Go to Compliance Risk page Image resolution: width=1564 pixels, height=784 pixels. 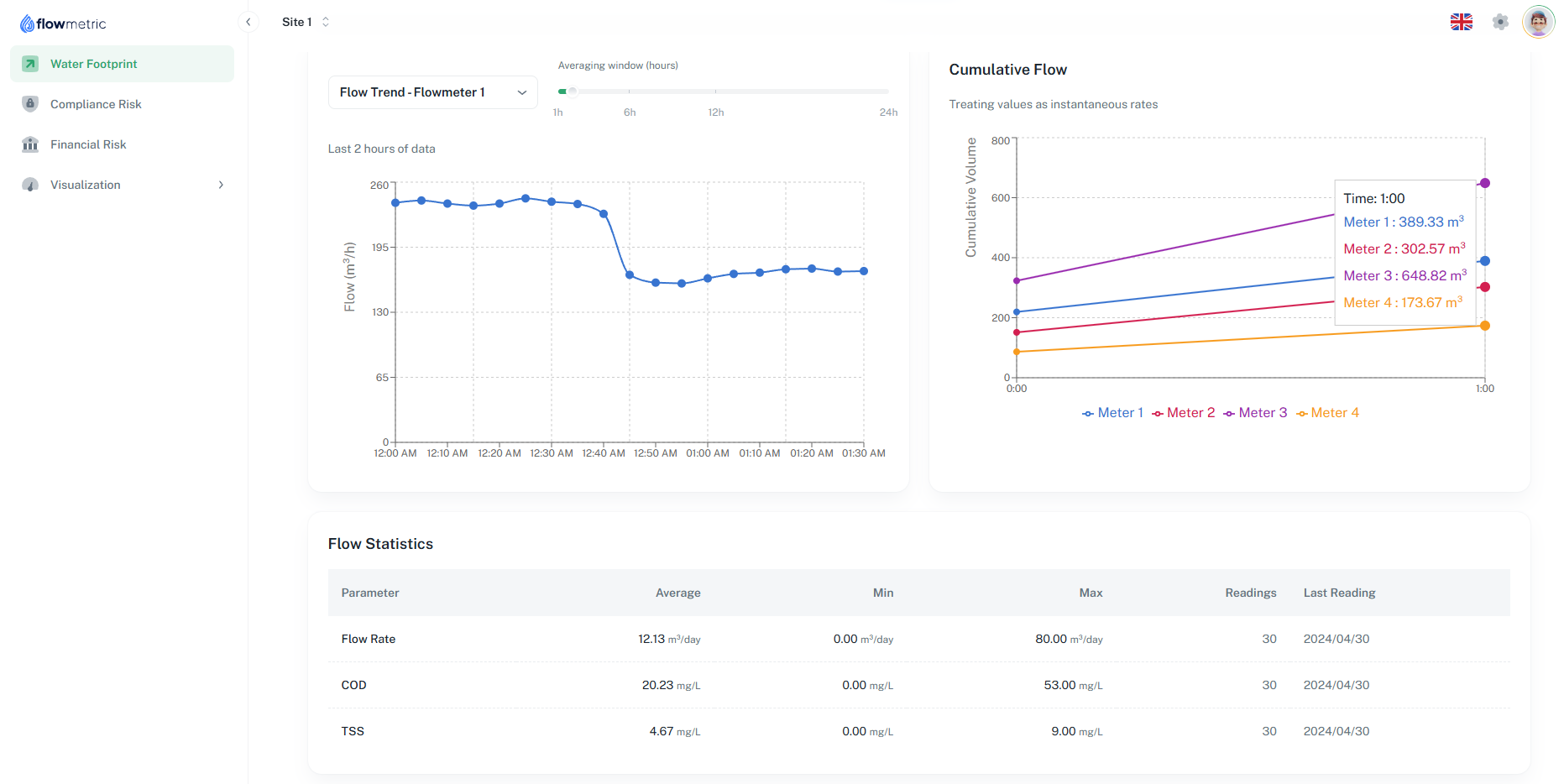pyautogui.click(x=96, y=104)
